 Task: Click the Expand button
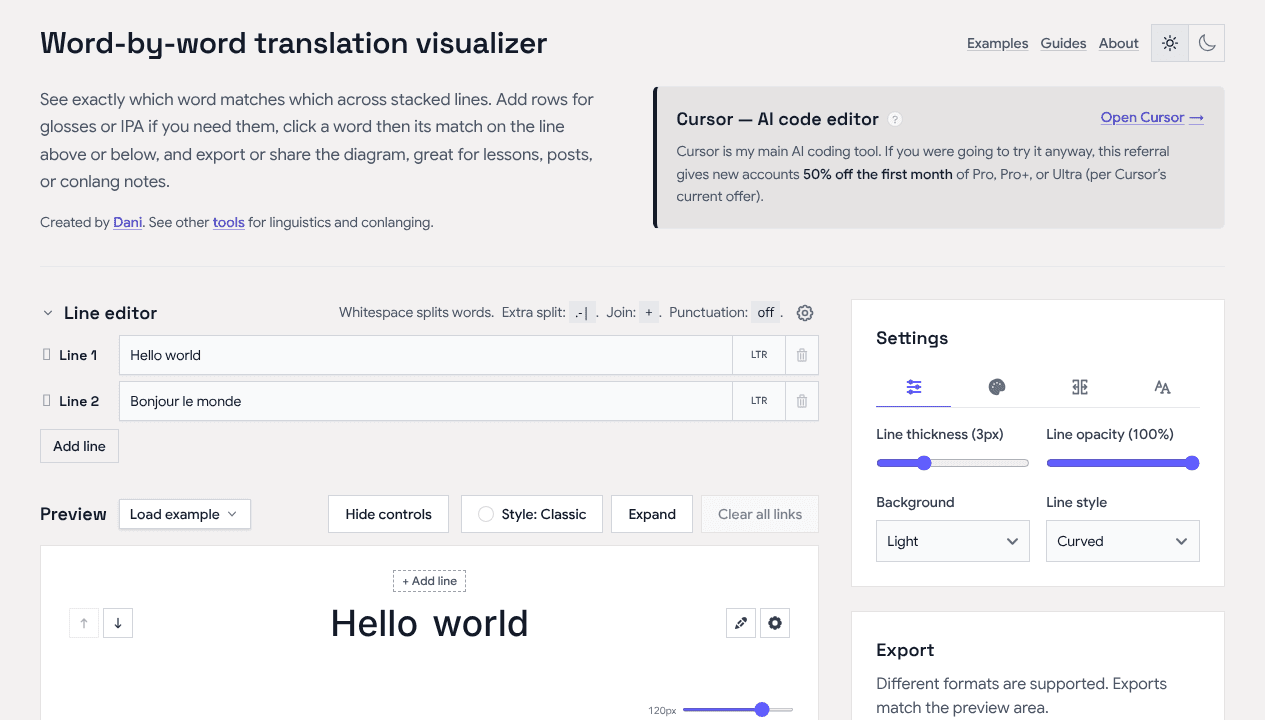click(x=652, y=514)
